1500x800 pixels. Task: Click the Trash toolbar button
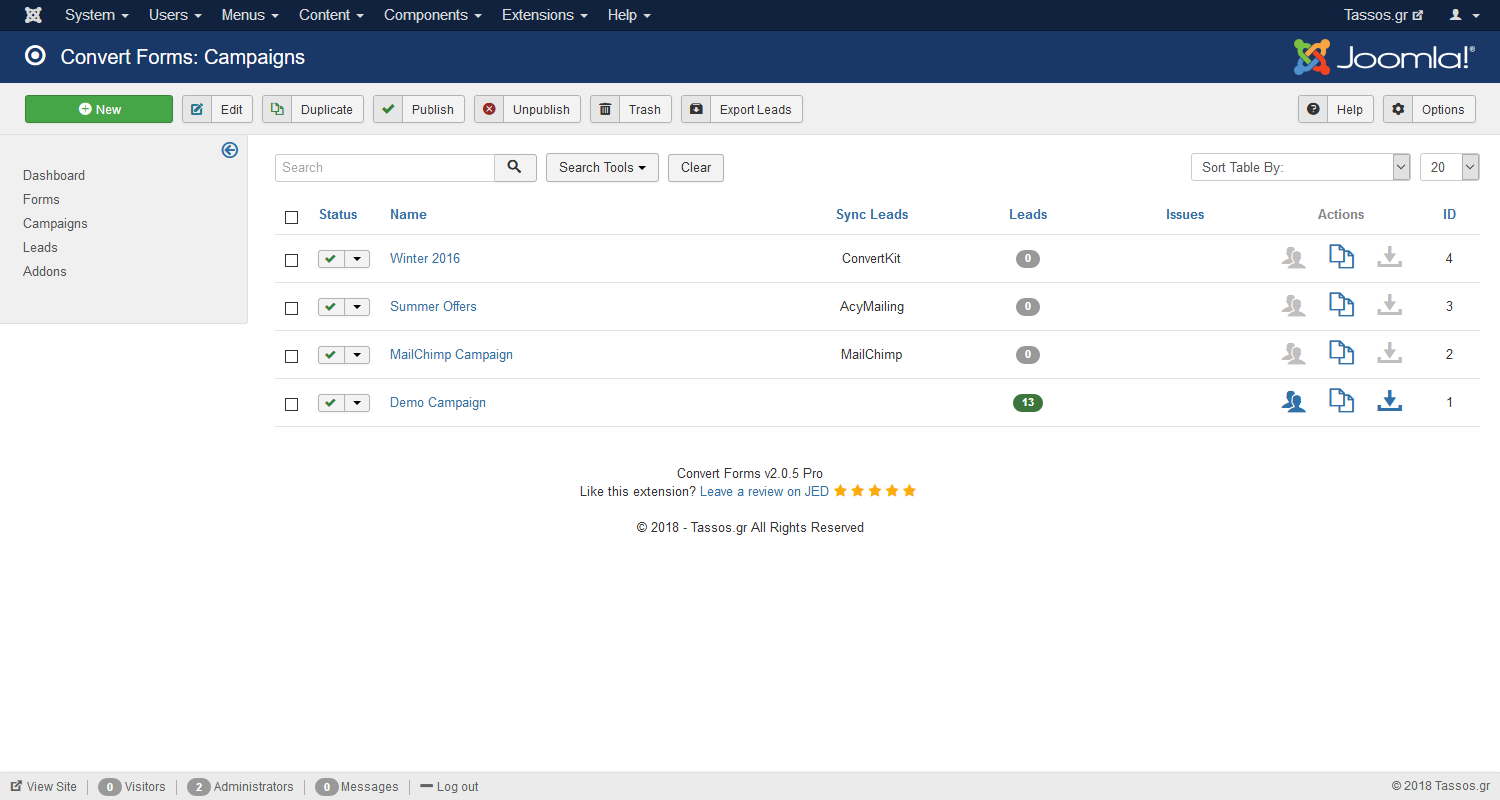[x=631, y=109]
